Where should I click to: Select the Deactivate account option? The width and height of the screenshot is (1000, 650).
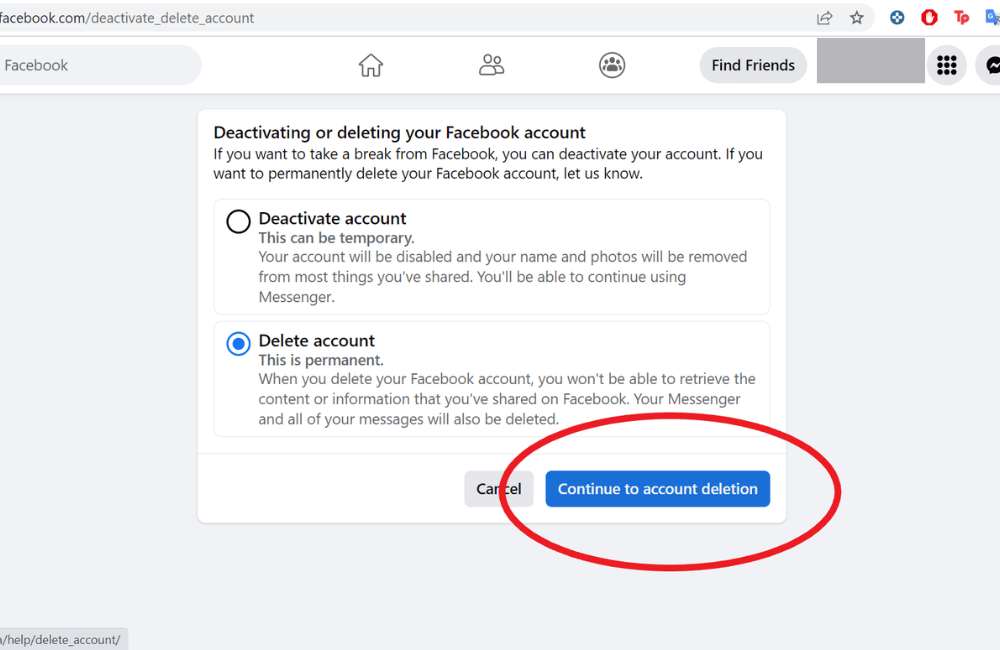pos(237,221)
